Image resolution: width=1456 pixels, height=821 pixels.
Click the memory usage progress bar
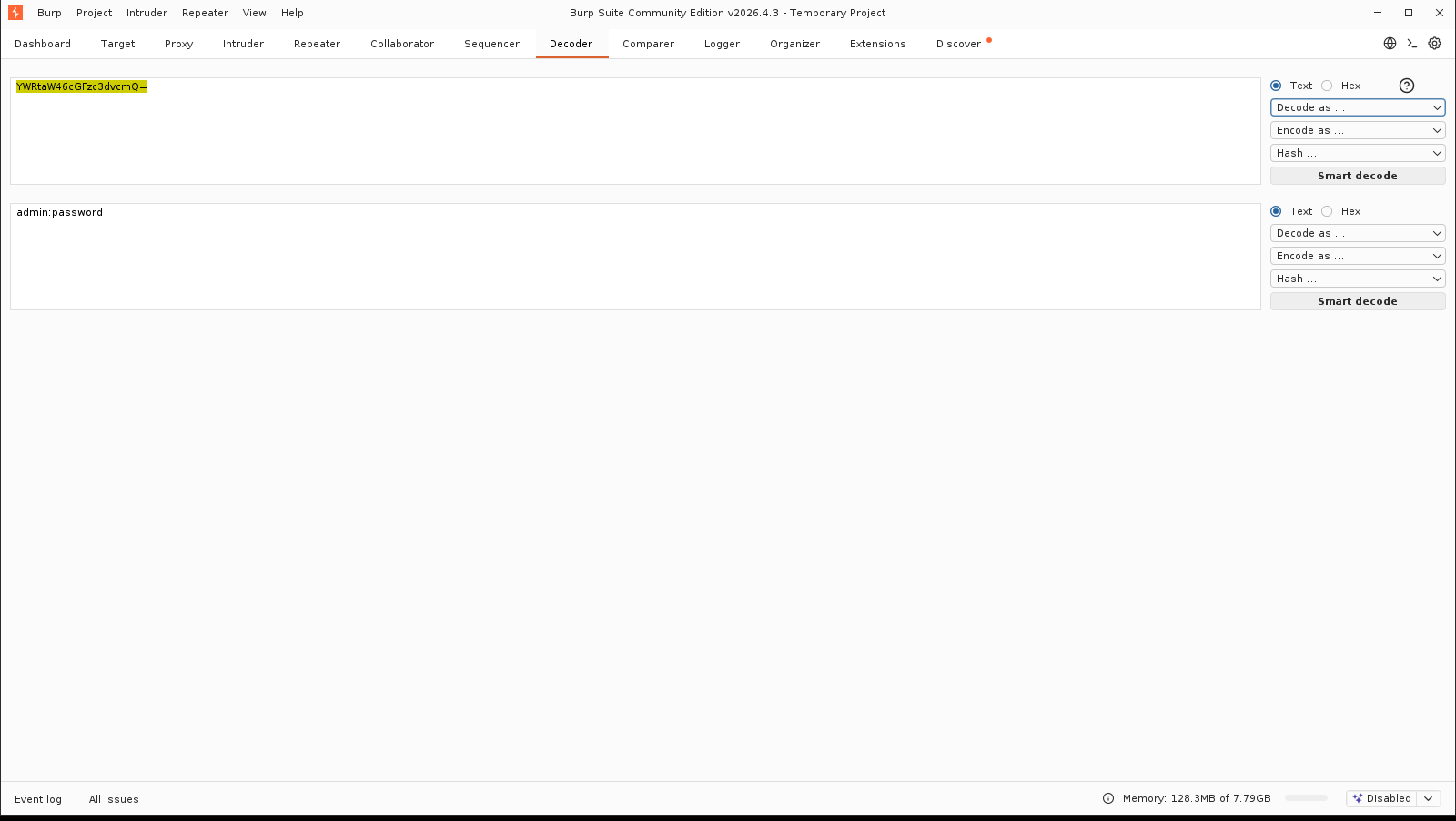[1307, 798]
